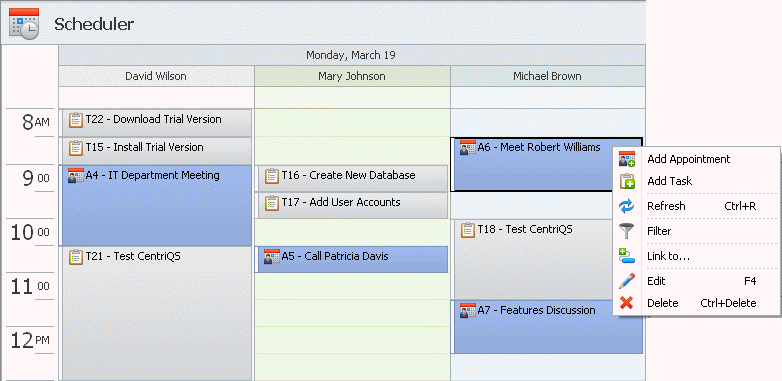Click the Link to icon
Image resolution: width=782 pixels, height=381 pixels.
(627, 256)
